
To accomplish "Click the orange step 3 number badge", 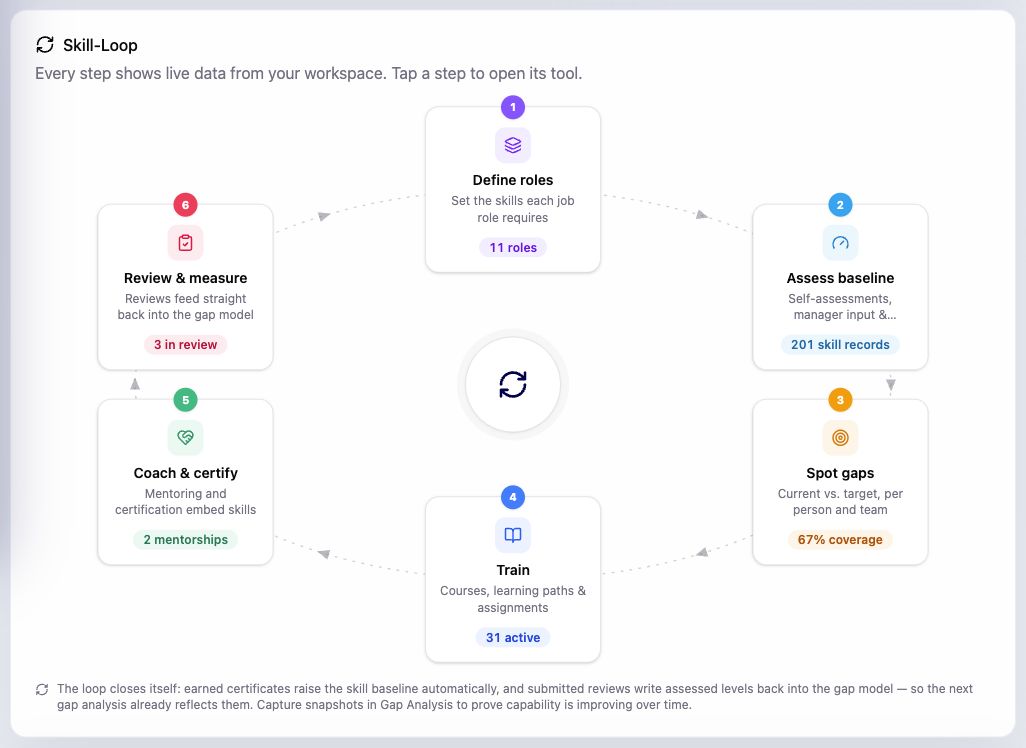I will point(840,399).
